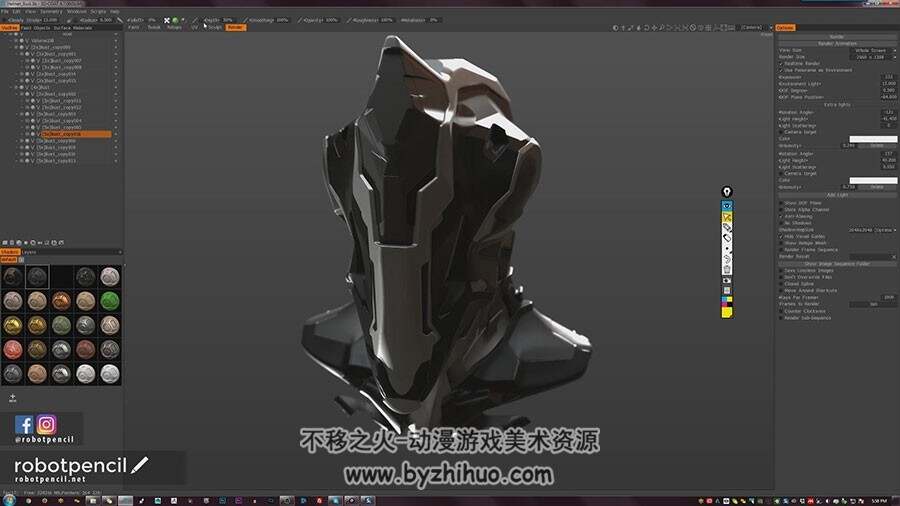Click the light bulb icon on floating toolbar
Screen dimensions: 900x506
click(727, 192)
